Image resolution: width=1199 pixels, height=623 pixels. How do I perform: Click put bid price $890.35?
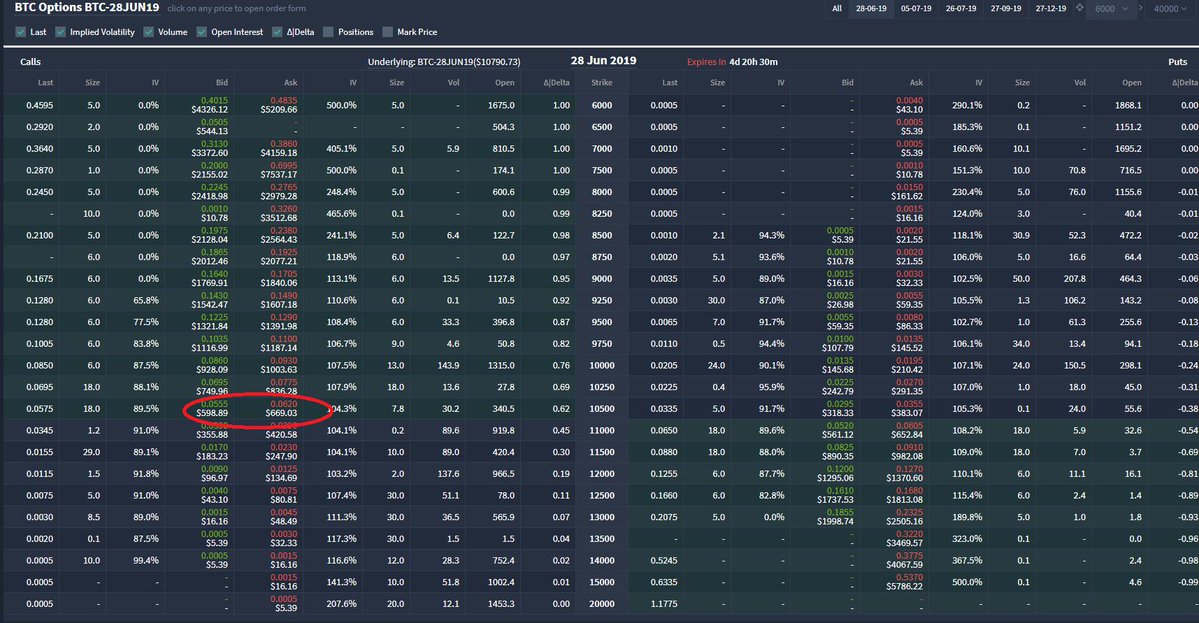pyautogui.click(x=838, y=456)
